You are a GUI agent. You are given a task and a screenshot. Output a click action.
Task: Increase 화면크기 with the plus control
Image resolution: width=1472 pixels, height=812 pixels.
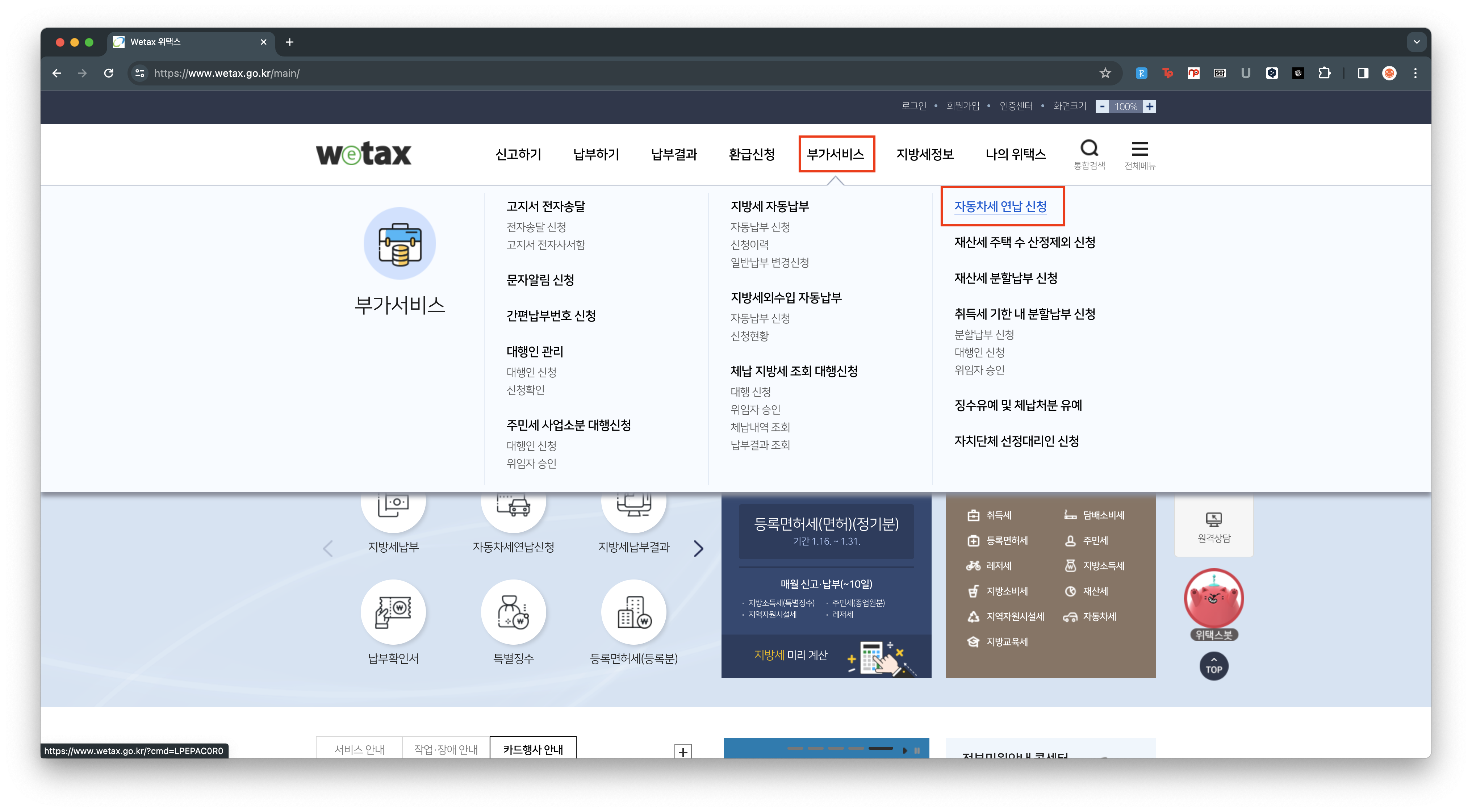tap(1149, 106)
